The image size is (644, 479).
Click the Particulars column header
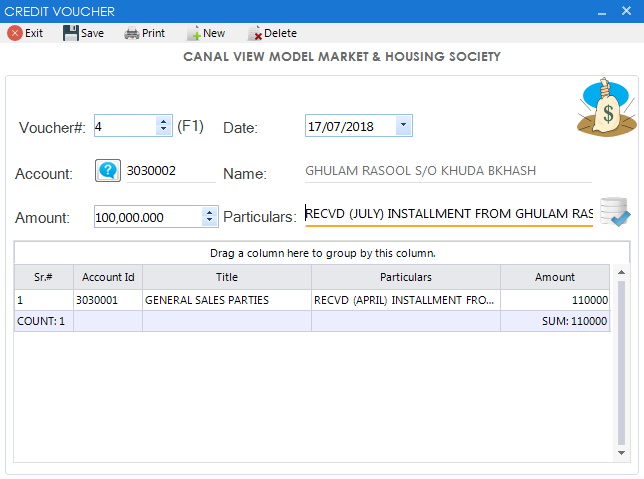coord(405,277)
